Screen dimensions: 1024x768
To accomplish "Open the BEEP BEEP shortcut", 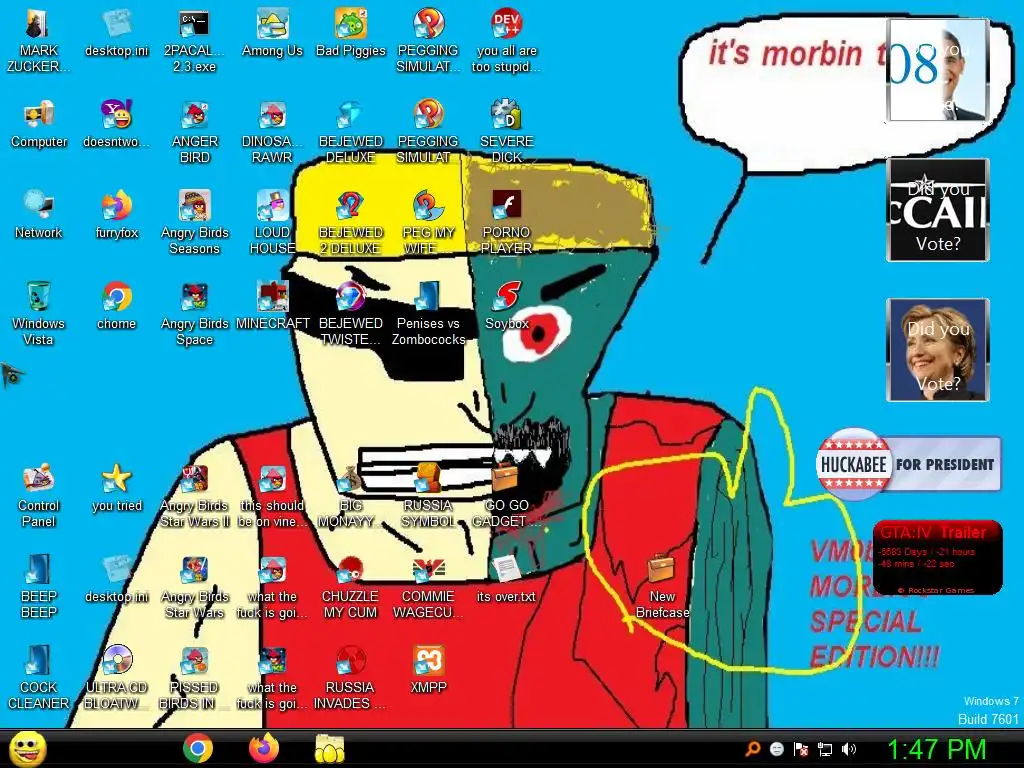I will [39, 586].
